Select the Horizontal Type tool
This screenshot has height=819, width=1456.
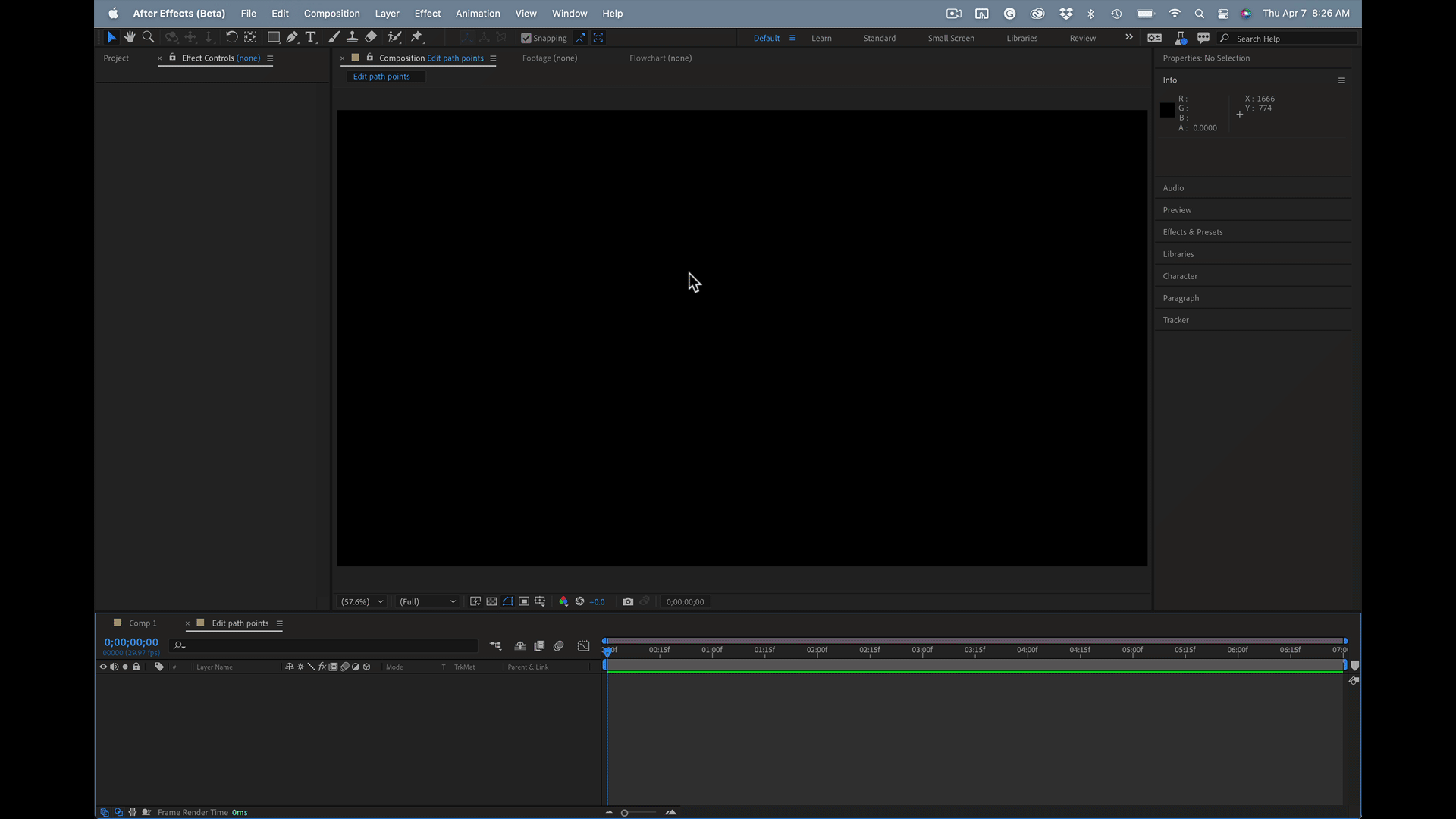tap(310, 37)
